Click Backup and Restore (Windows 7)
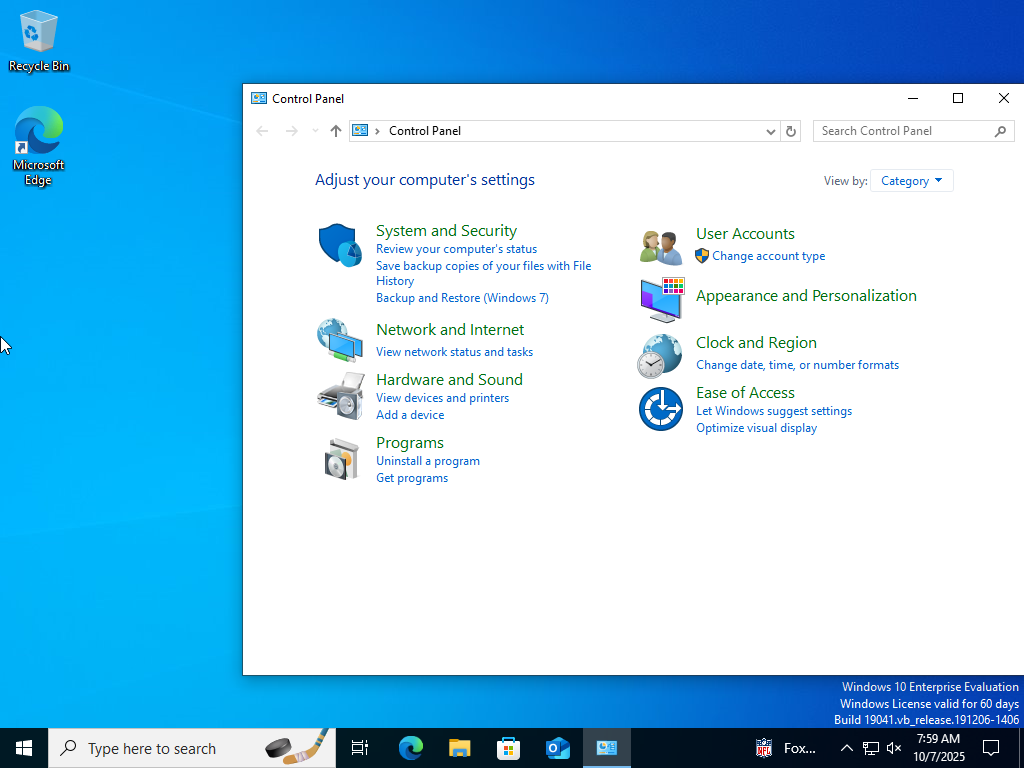 tap(462, 298)
